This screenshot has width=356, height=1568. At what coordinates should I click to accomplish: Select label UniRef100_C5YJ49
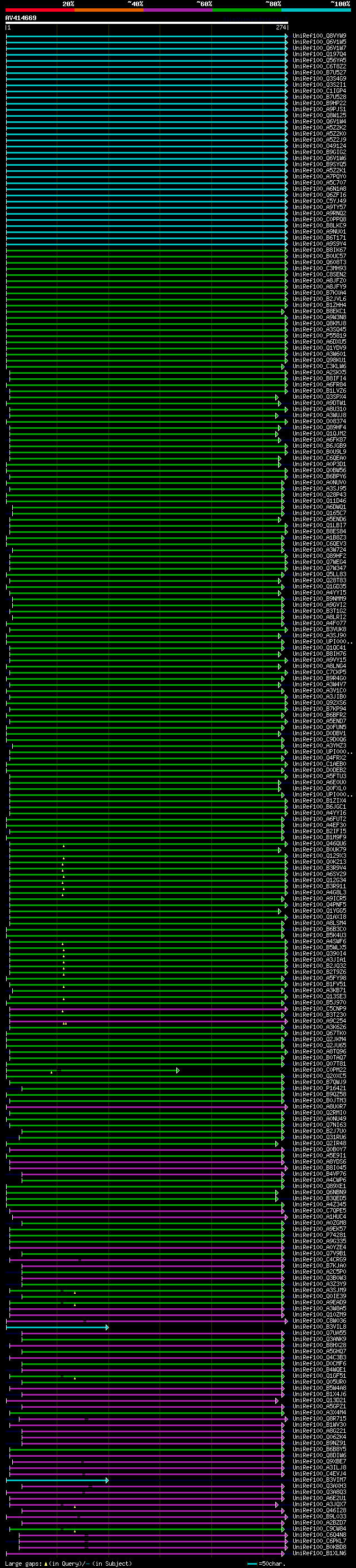[319, 201]
